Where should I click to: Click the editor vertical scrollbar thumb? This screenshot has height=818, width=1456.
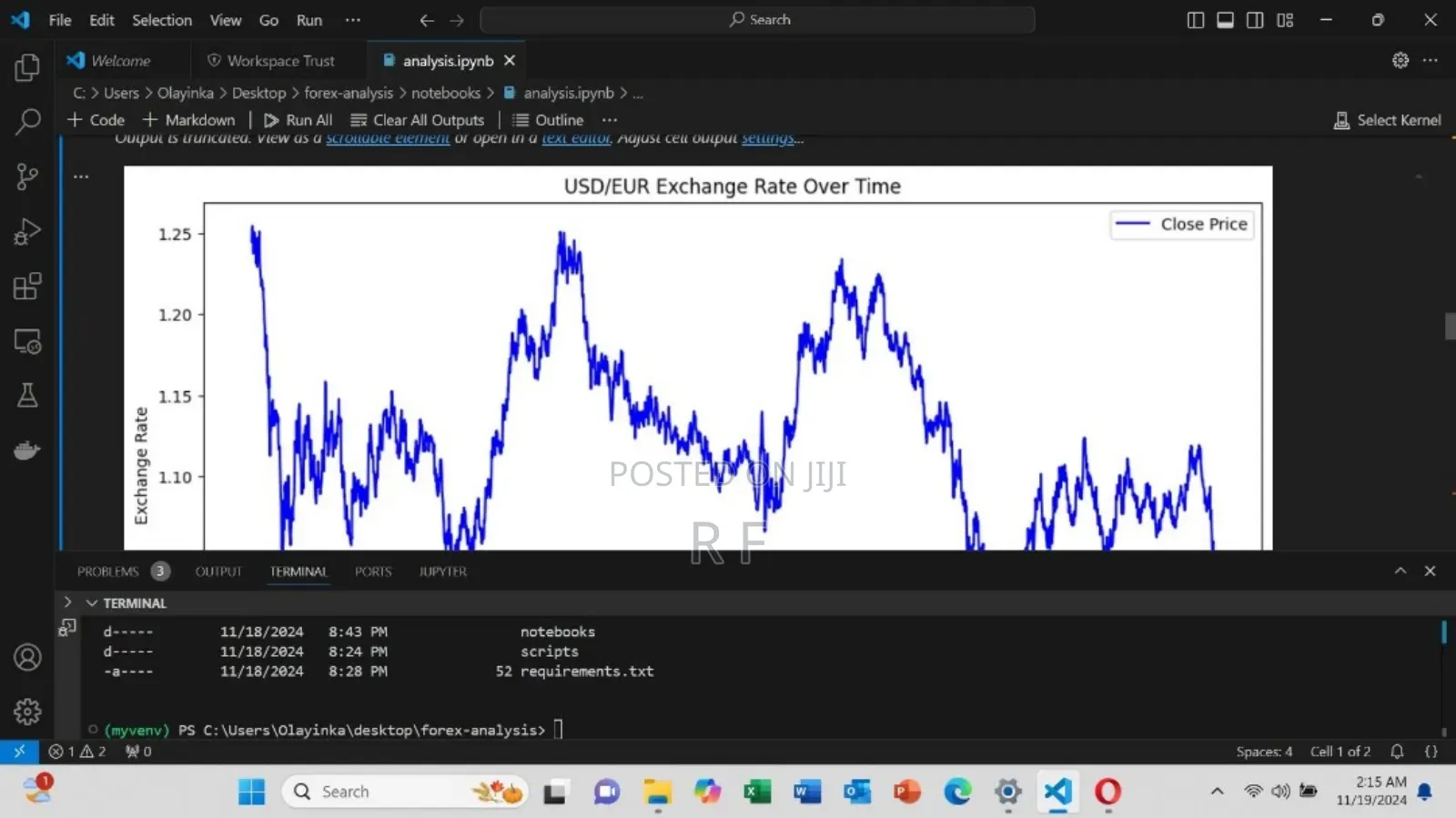[x=1450, y=326]
